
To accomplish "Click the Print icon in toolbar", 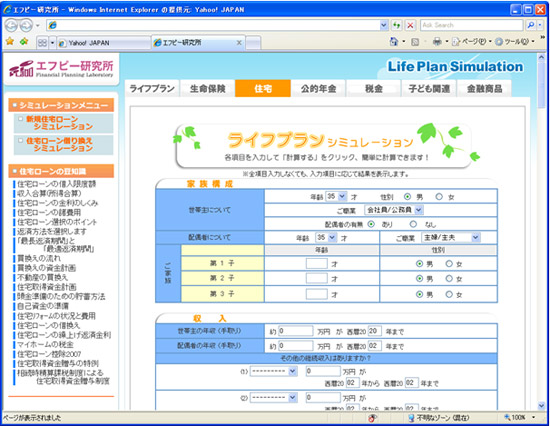I will [437, 42].
